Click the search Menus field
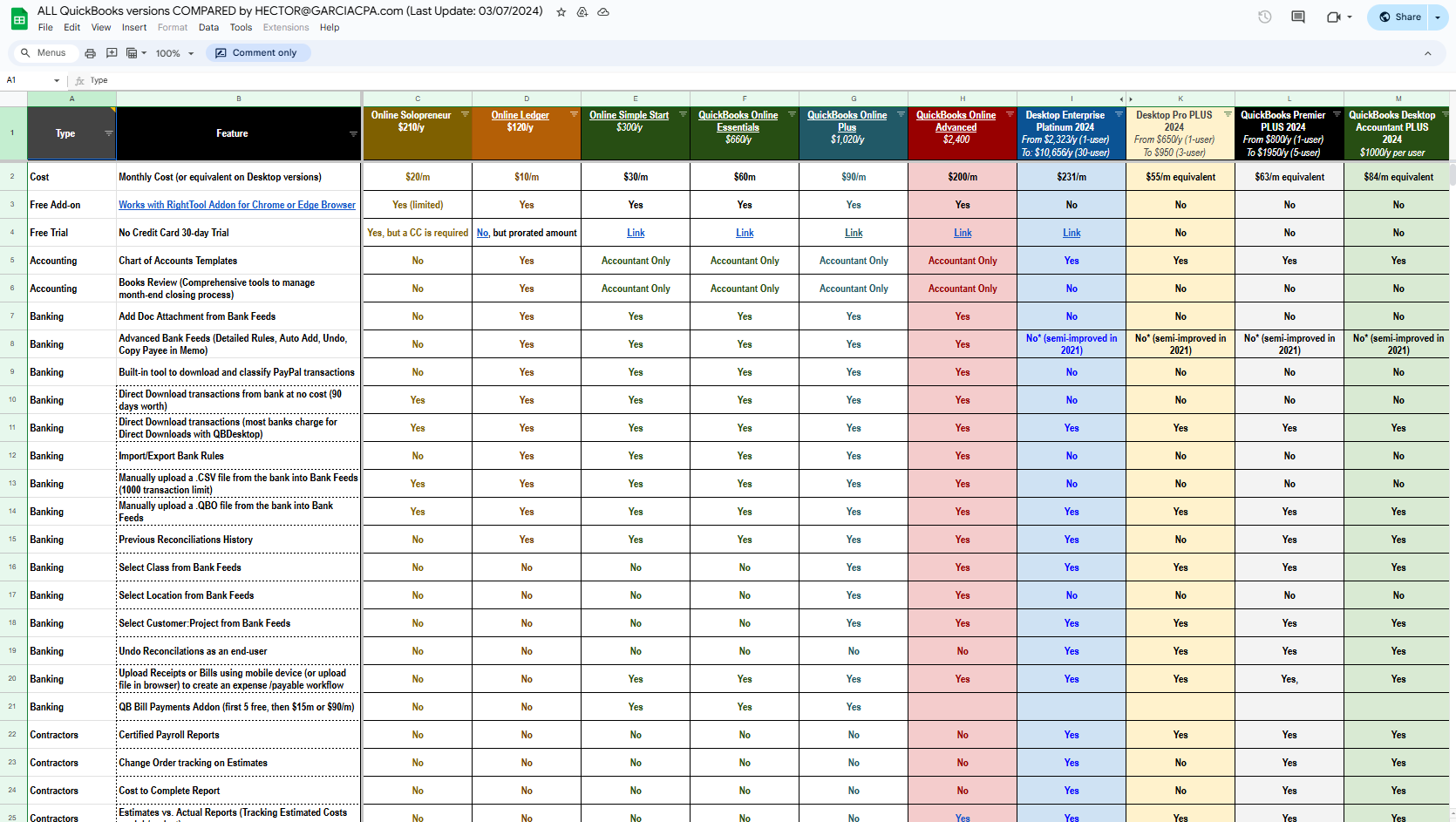Screen dimensions: 1456x822 [44, 53]
